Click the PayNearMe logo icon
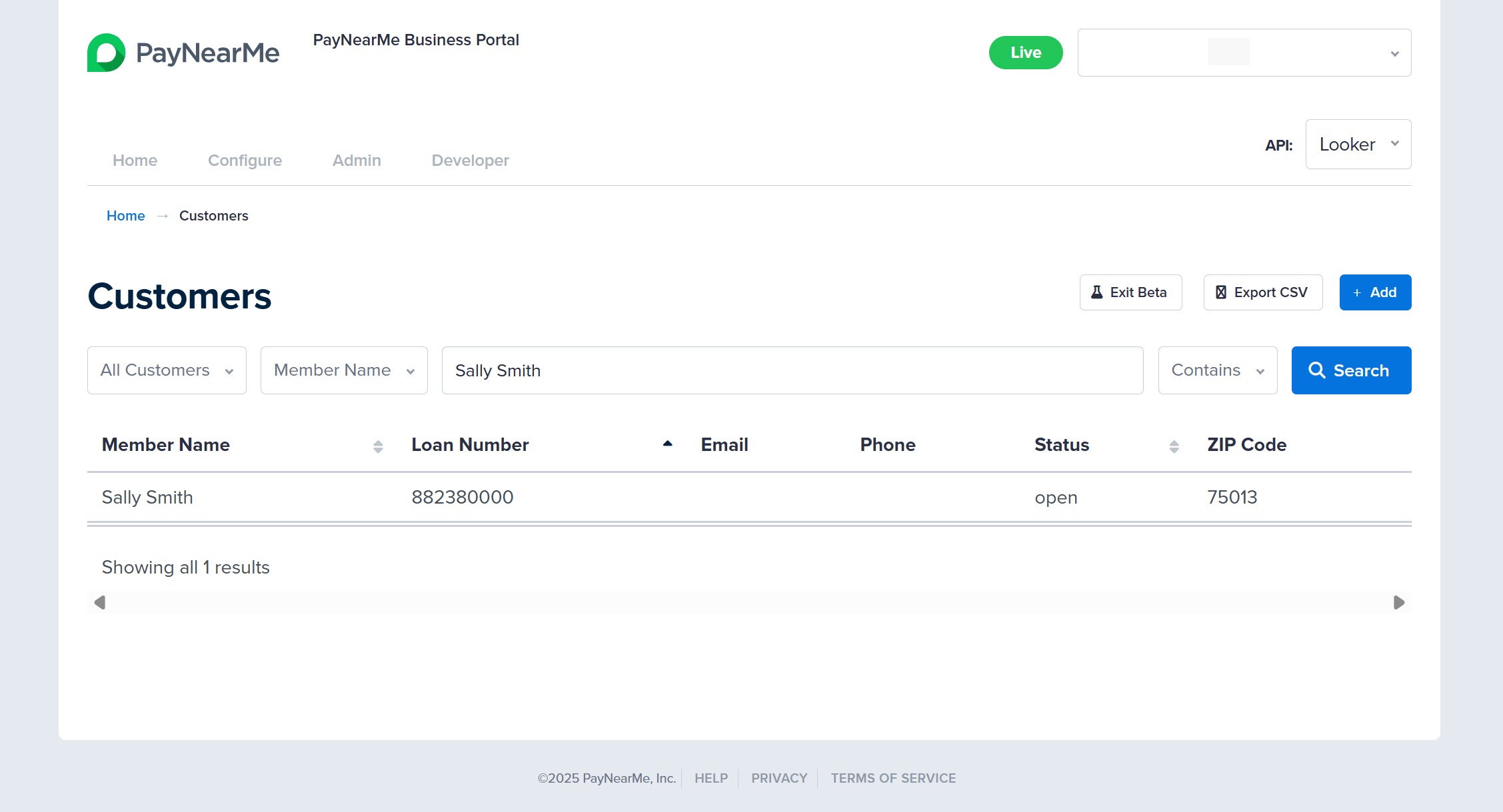 (107, 53)
